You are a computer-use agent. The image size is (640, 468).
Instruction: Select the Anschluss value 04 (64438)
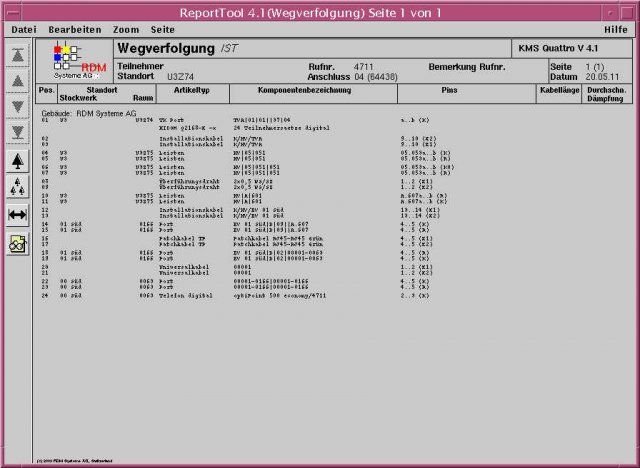pos(376,77)
